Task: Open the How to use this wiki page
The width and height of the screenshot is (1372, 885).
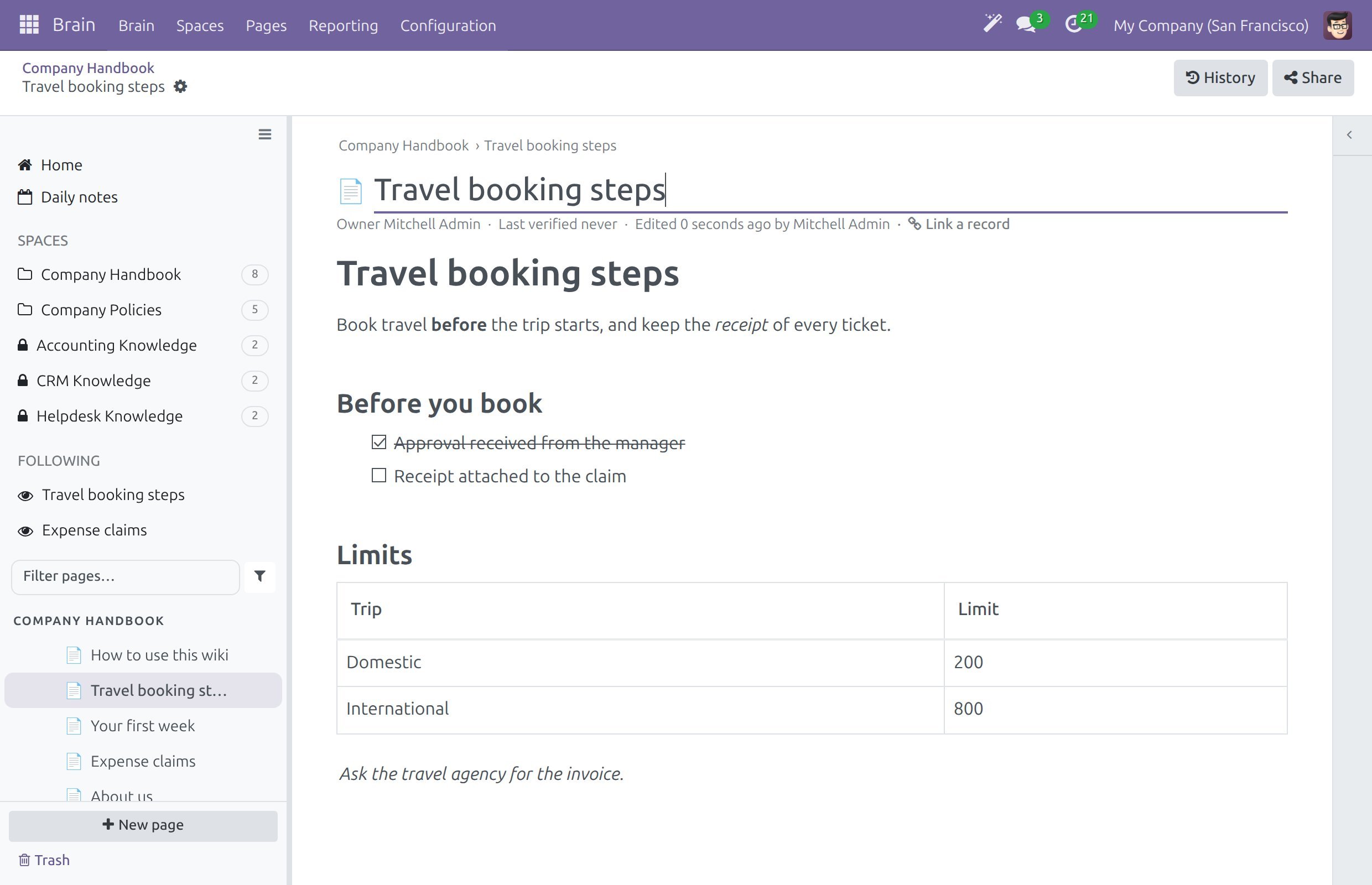Action: [143, 655]
